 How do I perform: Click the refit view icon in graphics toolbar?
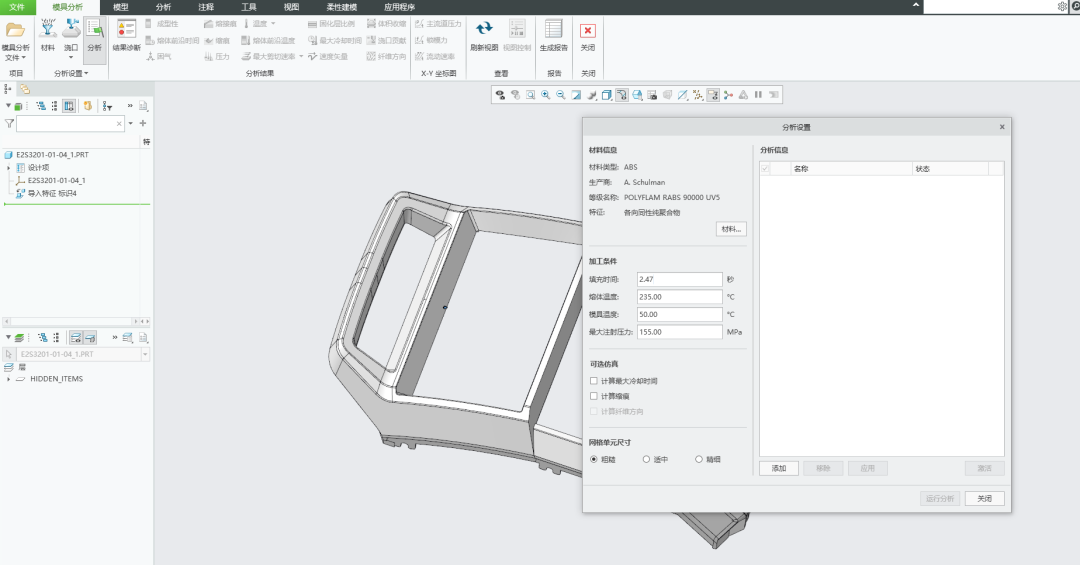tap(530, 95)
